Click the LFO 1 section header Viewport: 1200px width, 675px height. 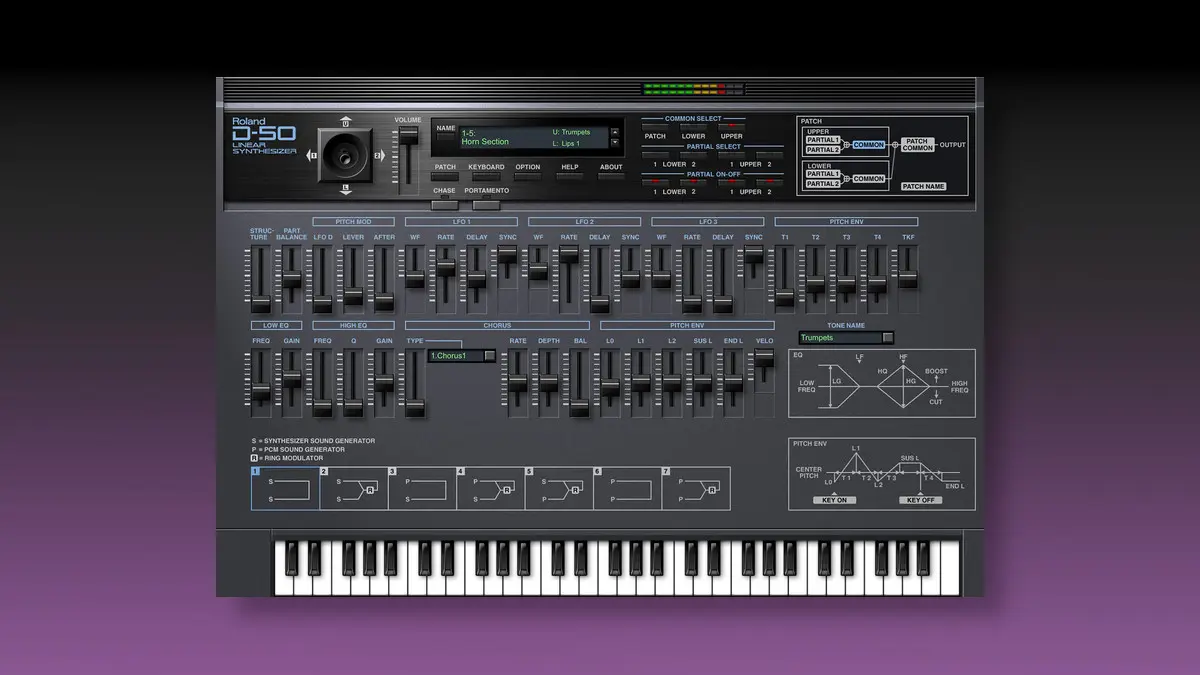(x=461, y=221)
